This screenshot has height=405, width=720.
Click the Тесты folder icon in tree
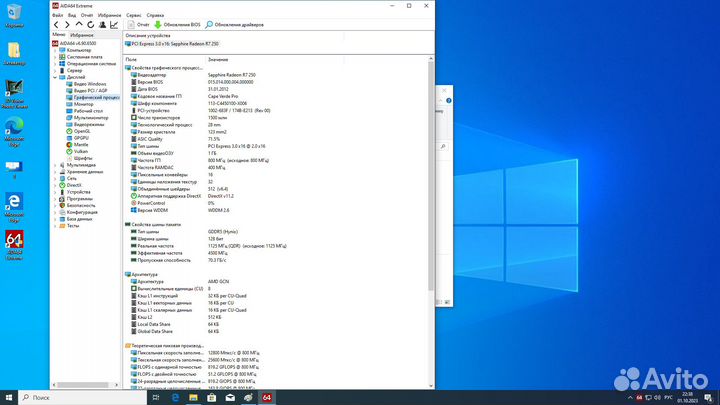click(62, 226)
